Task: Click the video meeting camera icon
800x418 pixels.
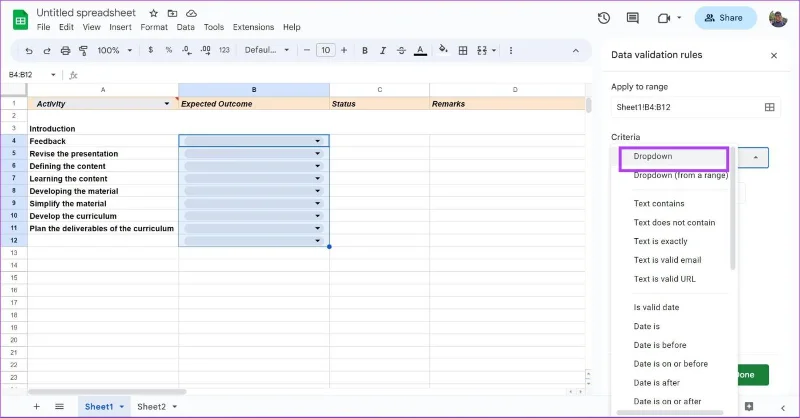Action: pos(663,18)
